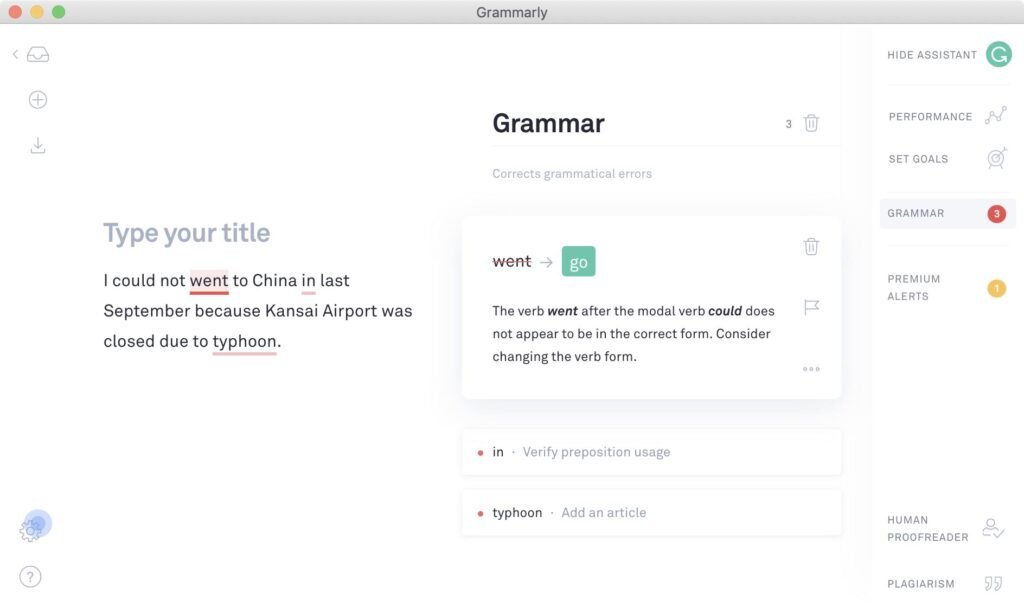Dismiss all Grammar alerts with header trash icon
The height and width of the screenshot is (607, 1024).
811,123
